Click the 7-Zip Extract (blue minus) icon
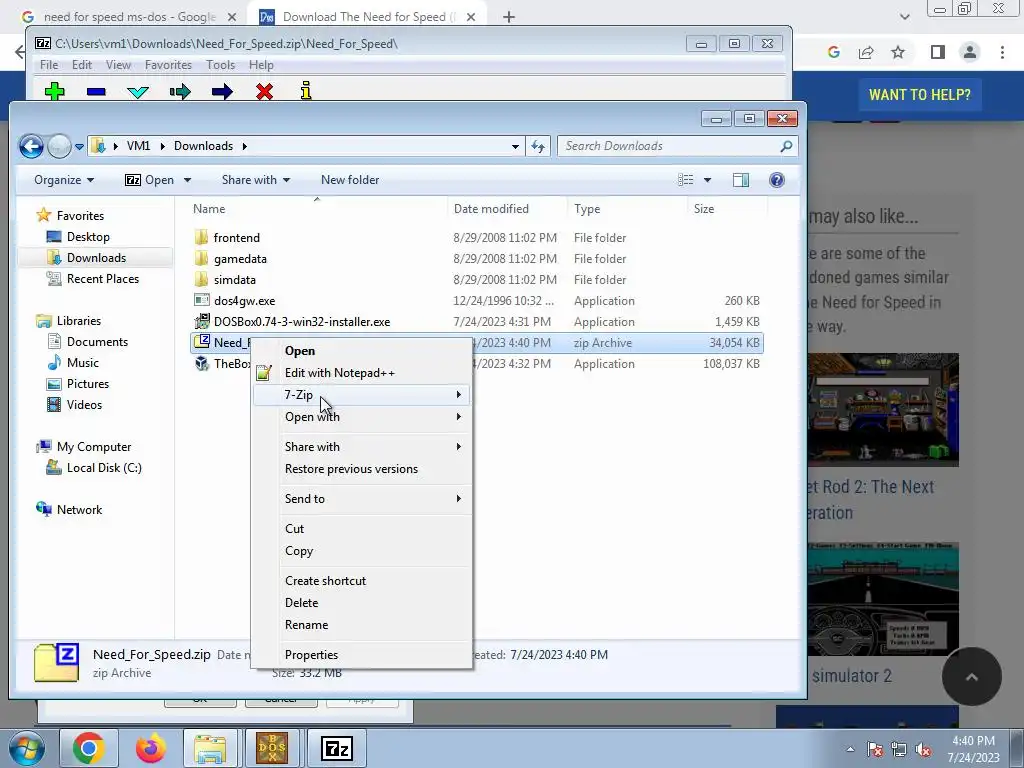This screenshot has height=768, width=1024. pos(96,92)
